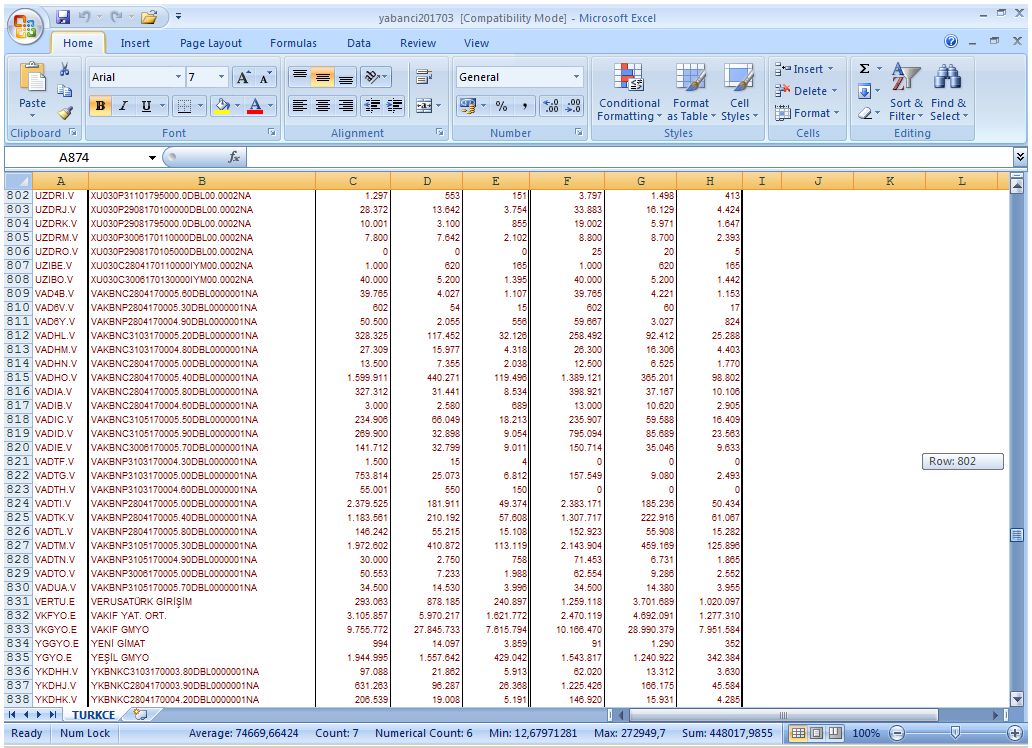
Task: Toggle Underline formatting
Action: tap(146, 105)
